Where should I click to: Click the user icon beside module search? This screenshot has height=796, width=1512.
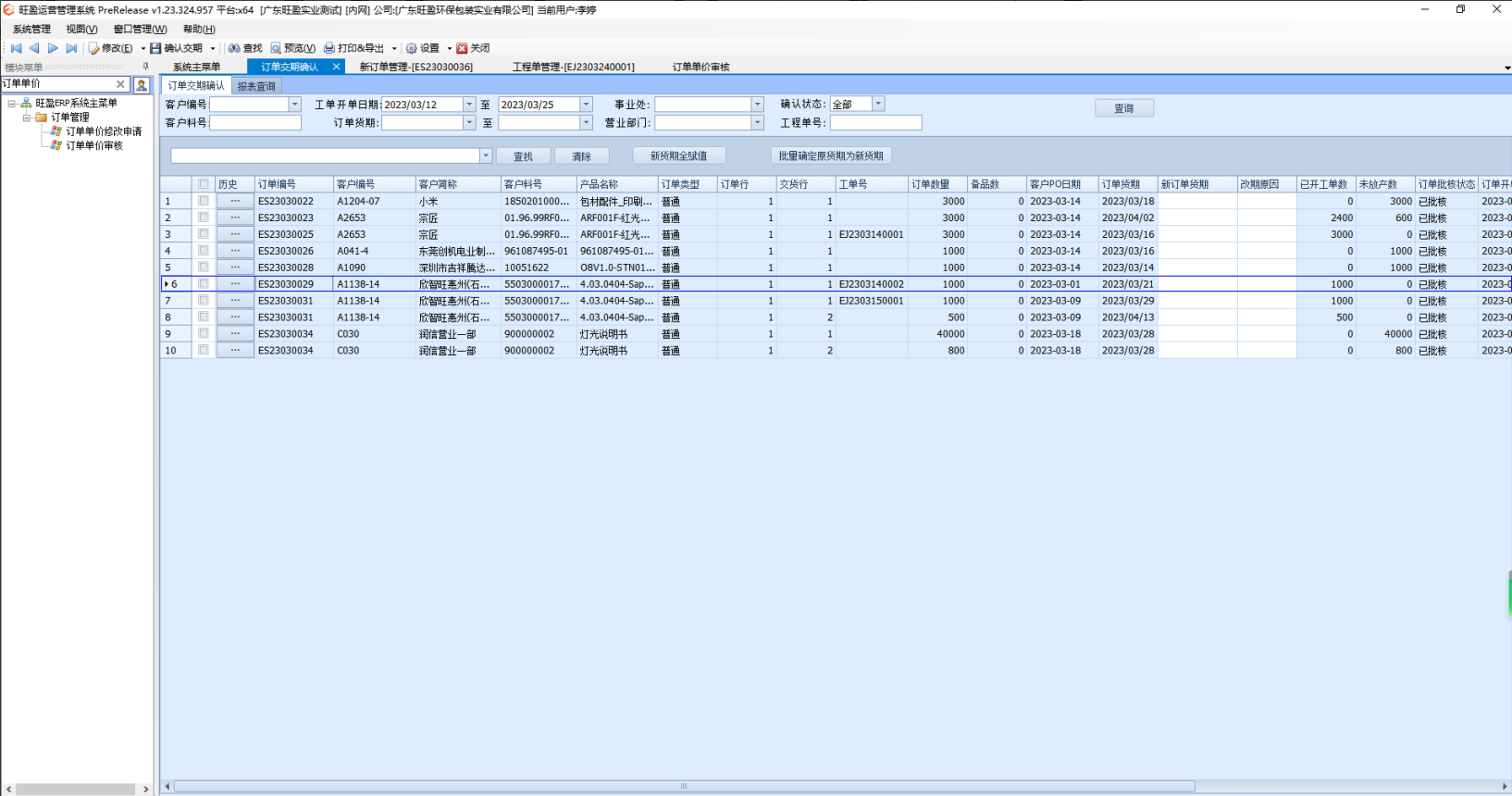click(x=142, y=84)
